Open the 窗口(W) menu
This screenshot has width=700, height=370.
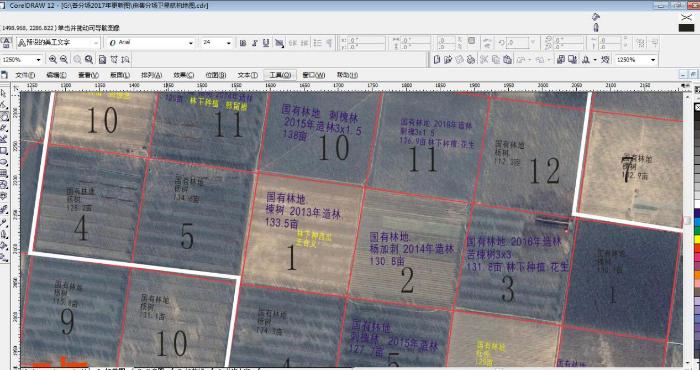click(314, 75)
